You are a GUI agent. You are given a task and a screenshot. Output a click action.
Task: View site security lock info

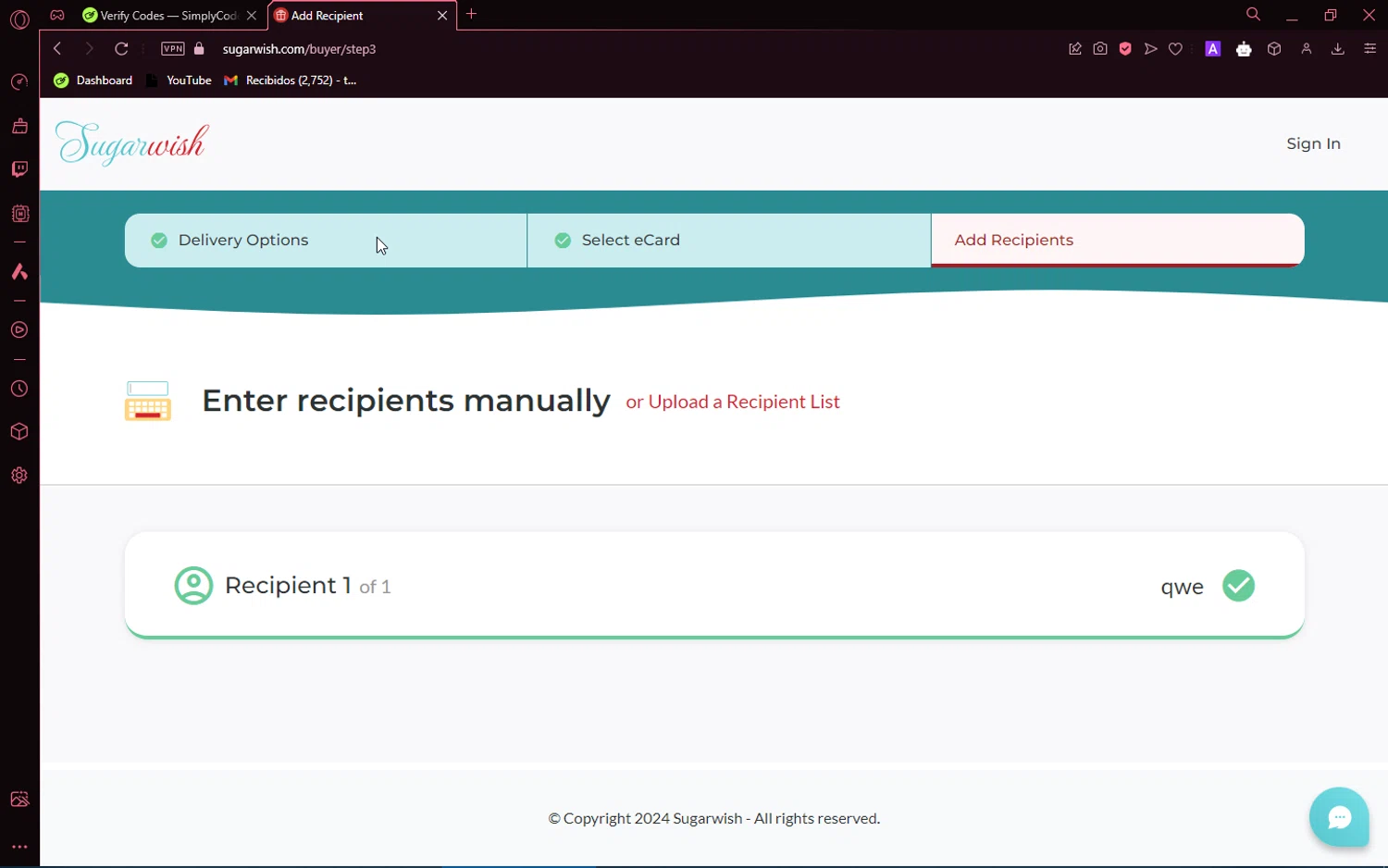coord(199,48)
